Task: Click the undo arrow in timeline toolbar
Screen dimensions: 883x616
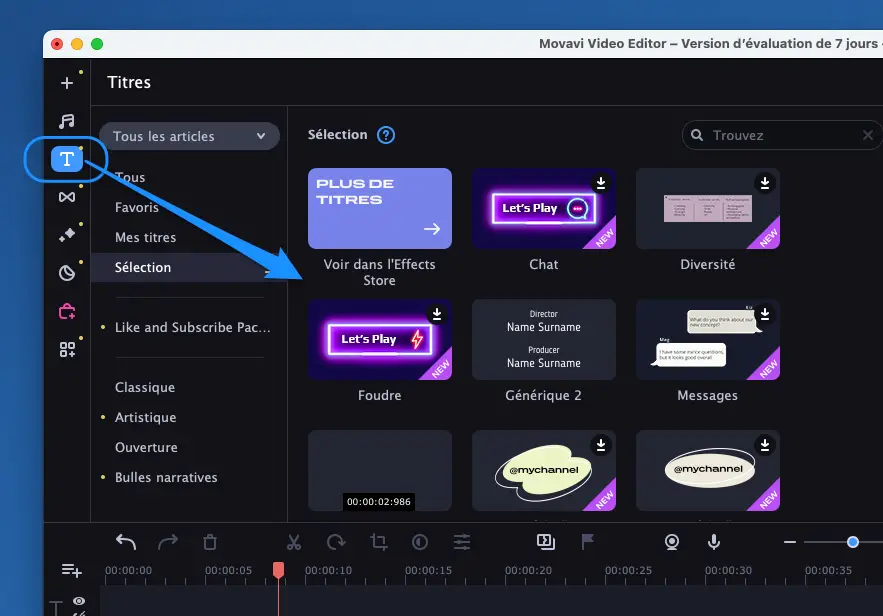Action: coord(126,542)
